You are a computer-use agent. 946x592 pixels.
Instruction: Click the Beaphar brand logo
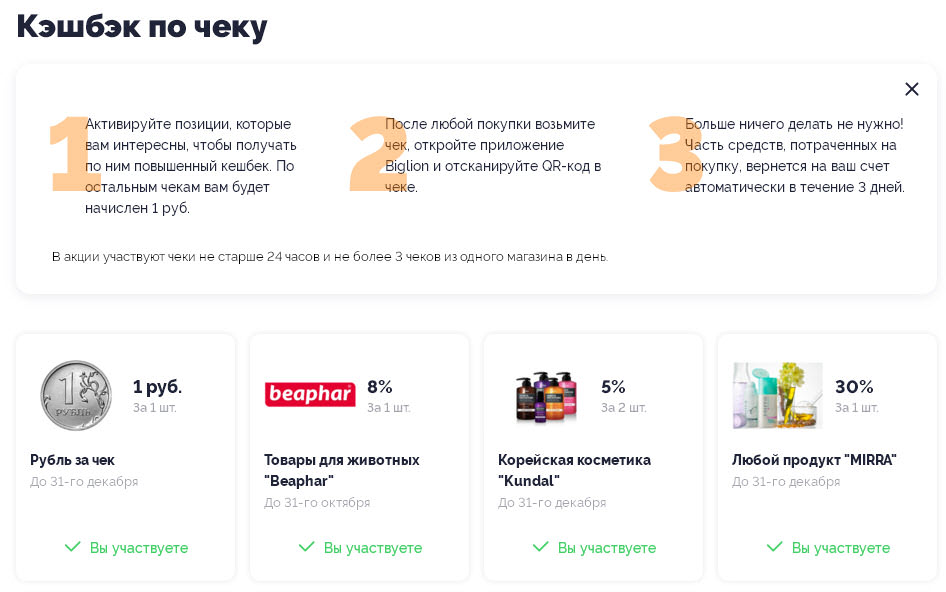(310, 395)
